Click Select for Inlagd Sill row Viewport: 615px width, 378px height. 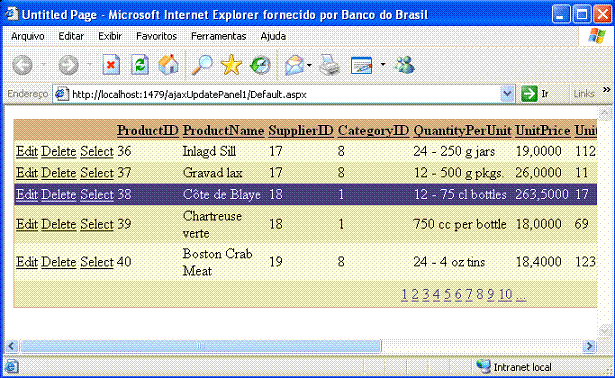(97, 151)
